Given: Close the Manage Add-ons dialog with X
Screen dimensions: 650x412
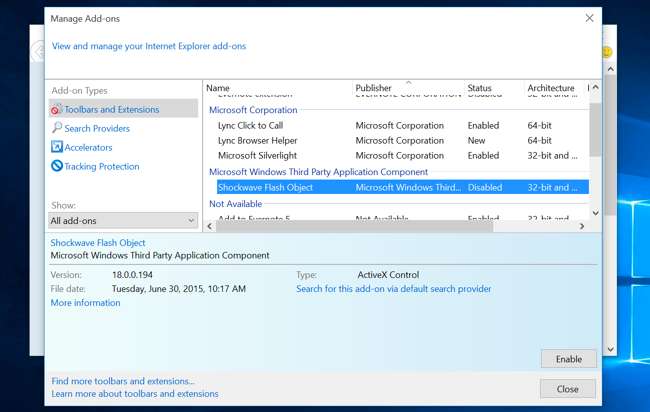Looking at the screenshot, I should click(x=589, y=18).
